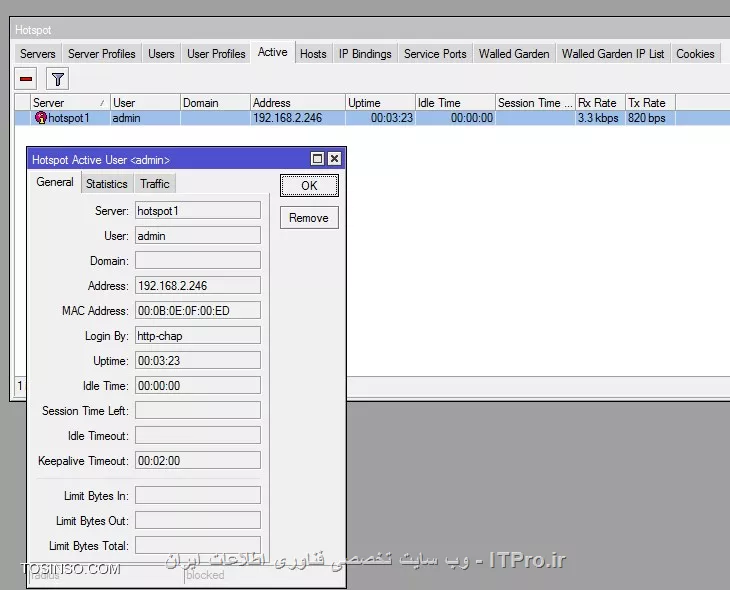Open Walled Garden IP List tab
This screenshot has width=730, height=590.
[x=613, y=54]
